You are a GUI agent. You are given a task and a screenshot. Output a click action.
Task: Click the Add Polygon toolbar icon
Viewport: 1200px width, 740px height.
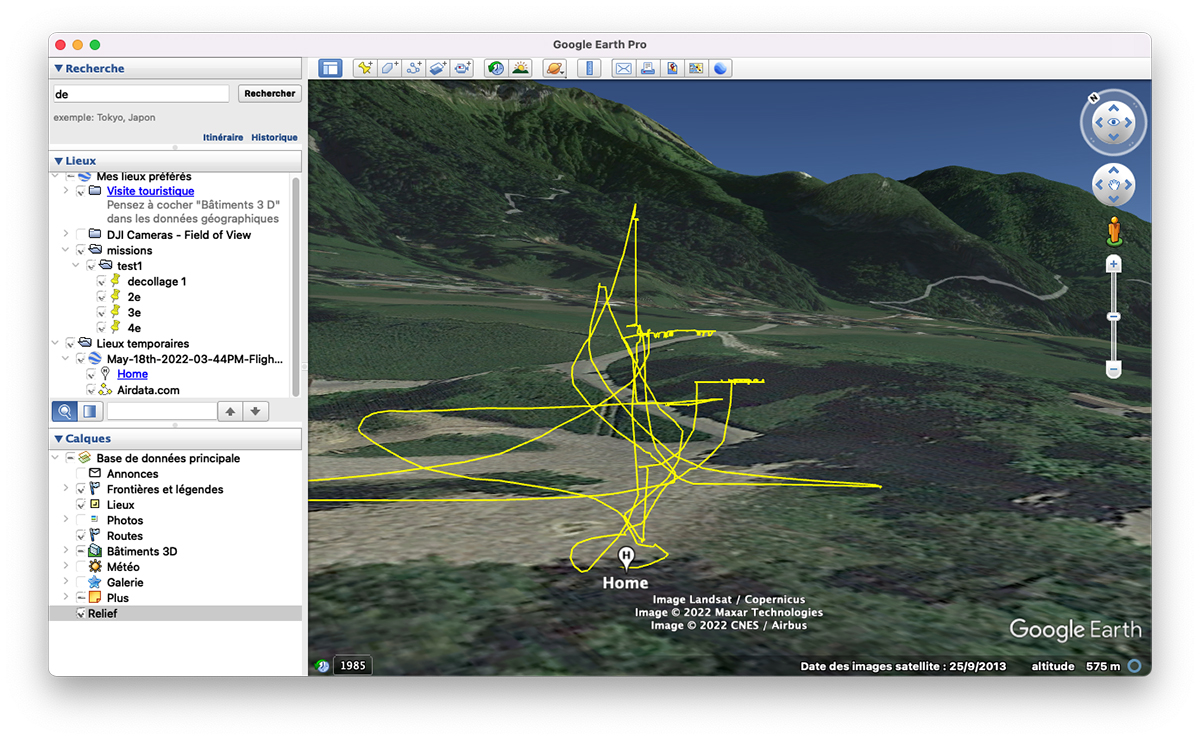tap(390, 68)
